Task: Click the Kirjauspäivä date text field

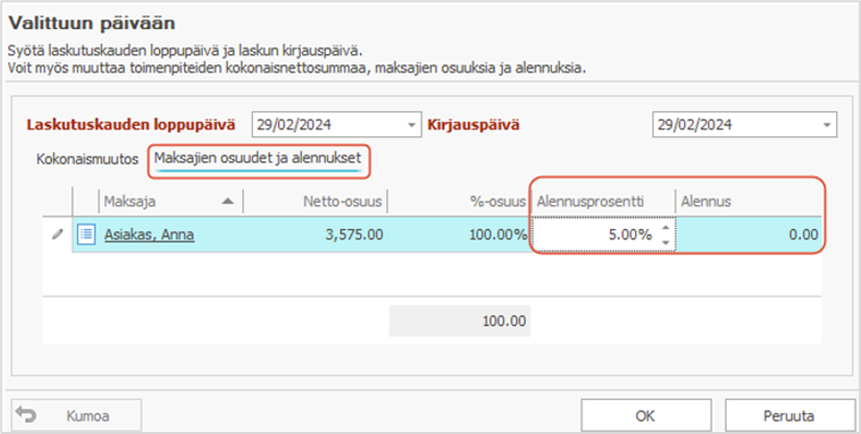Action: pos(734,125)
